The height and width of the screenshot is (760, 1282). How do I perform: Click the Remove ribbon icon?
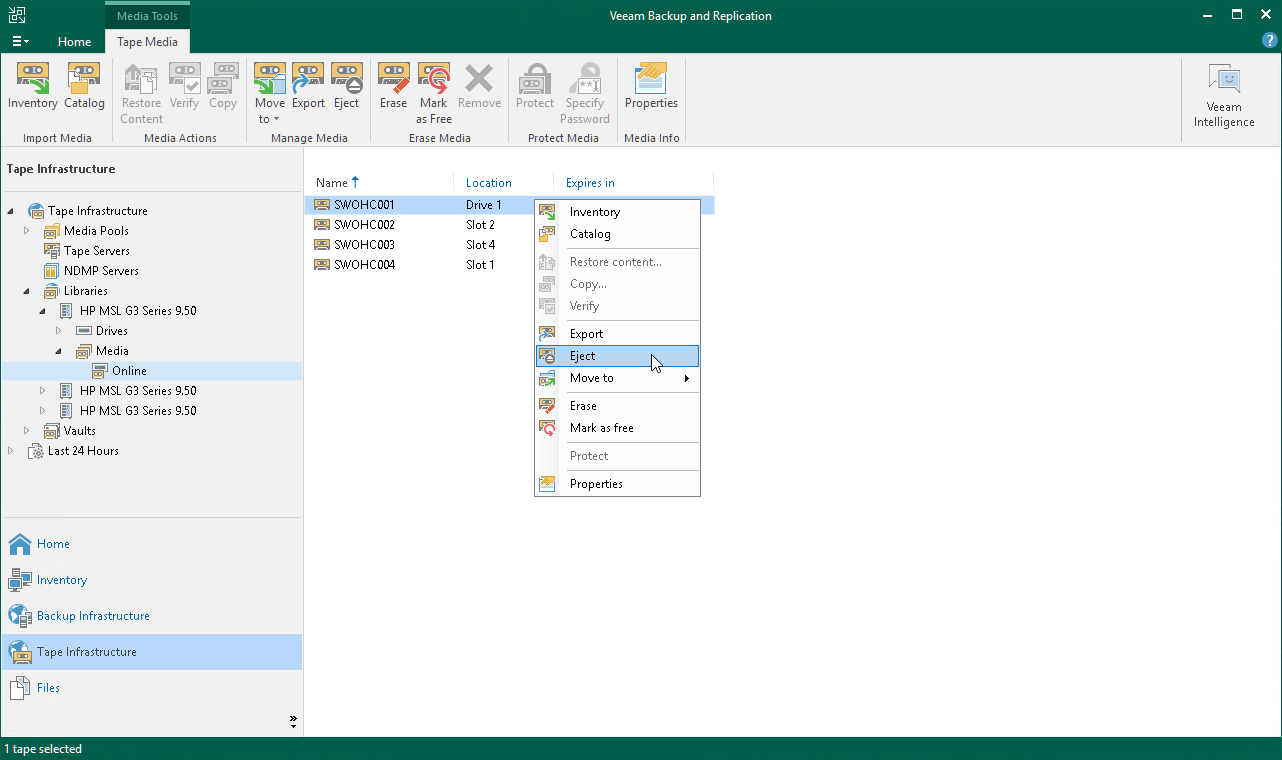pyautogui.click(x=479, y=78)
